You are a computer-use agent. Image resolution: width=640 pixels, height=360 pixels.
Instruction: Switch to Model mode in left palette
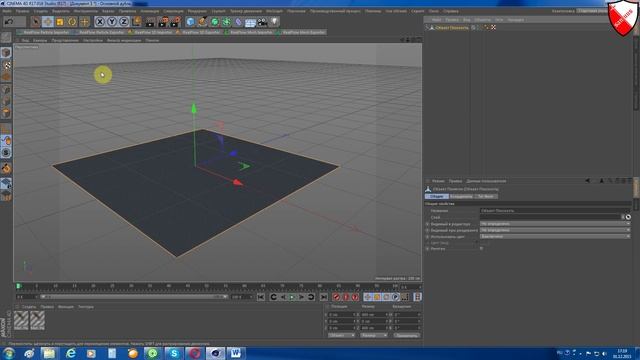pyautogui.click(x=6, y=53)
